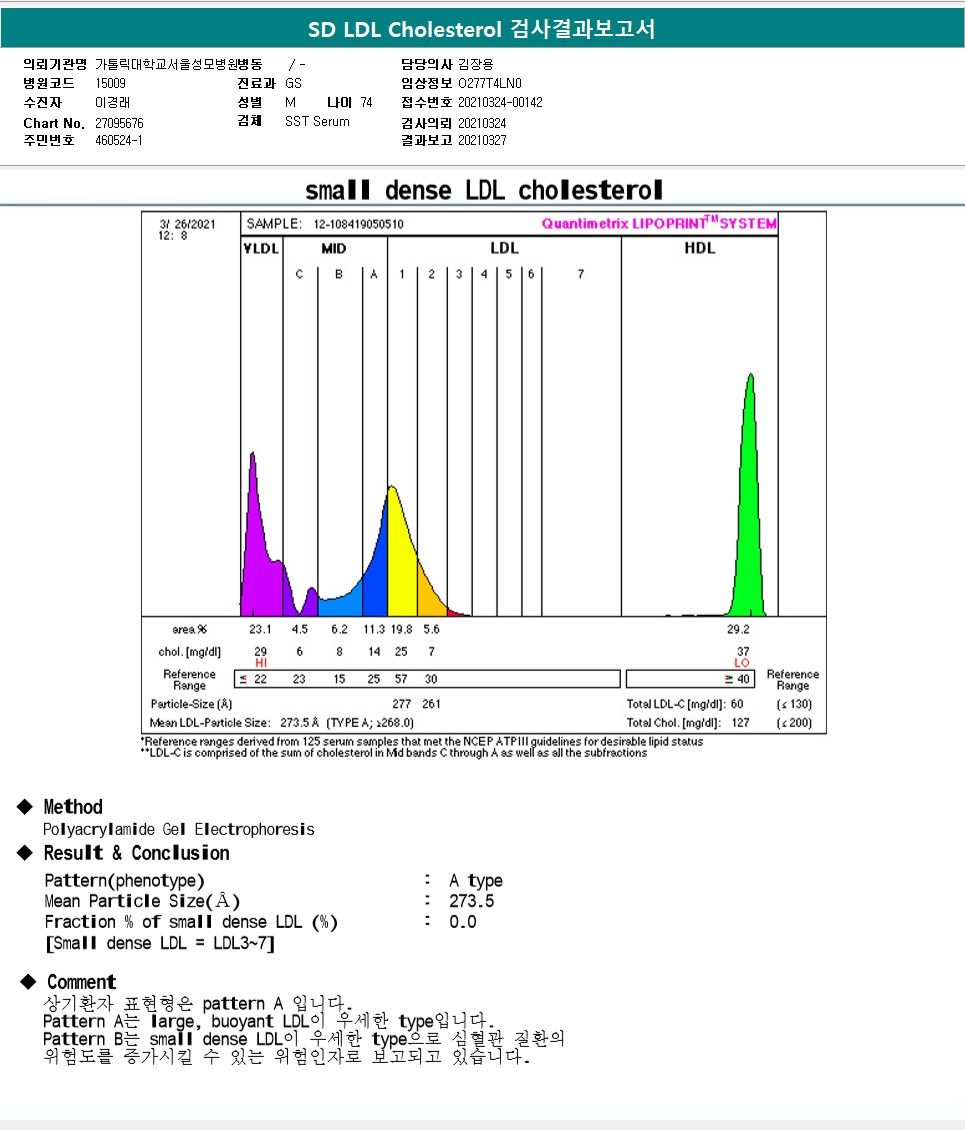The image size is (965, 1130).
Task: Click the Total LDL-C value 60
Action: [x=737, y=704]
